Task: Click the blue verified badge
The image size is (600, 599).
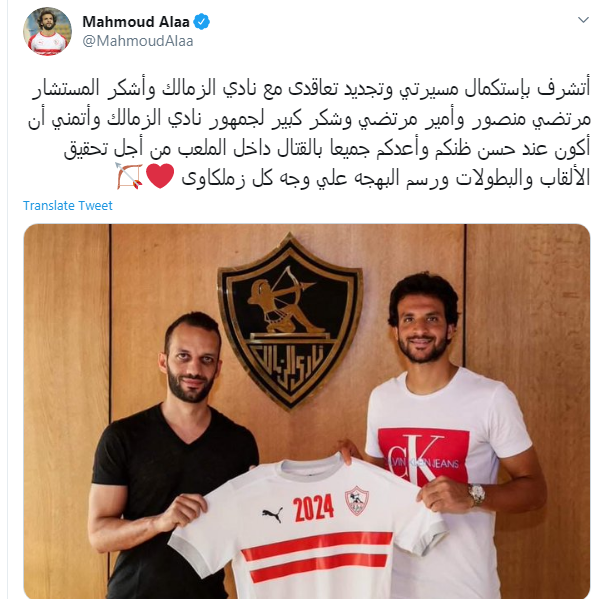Action: click(x=202, y=22)
